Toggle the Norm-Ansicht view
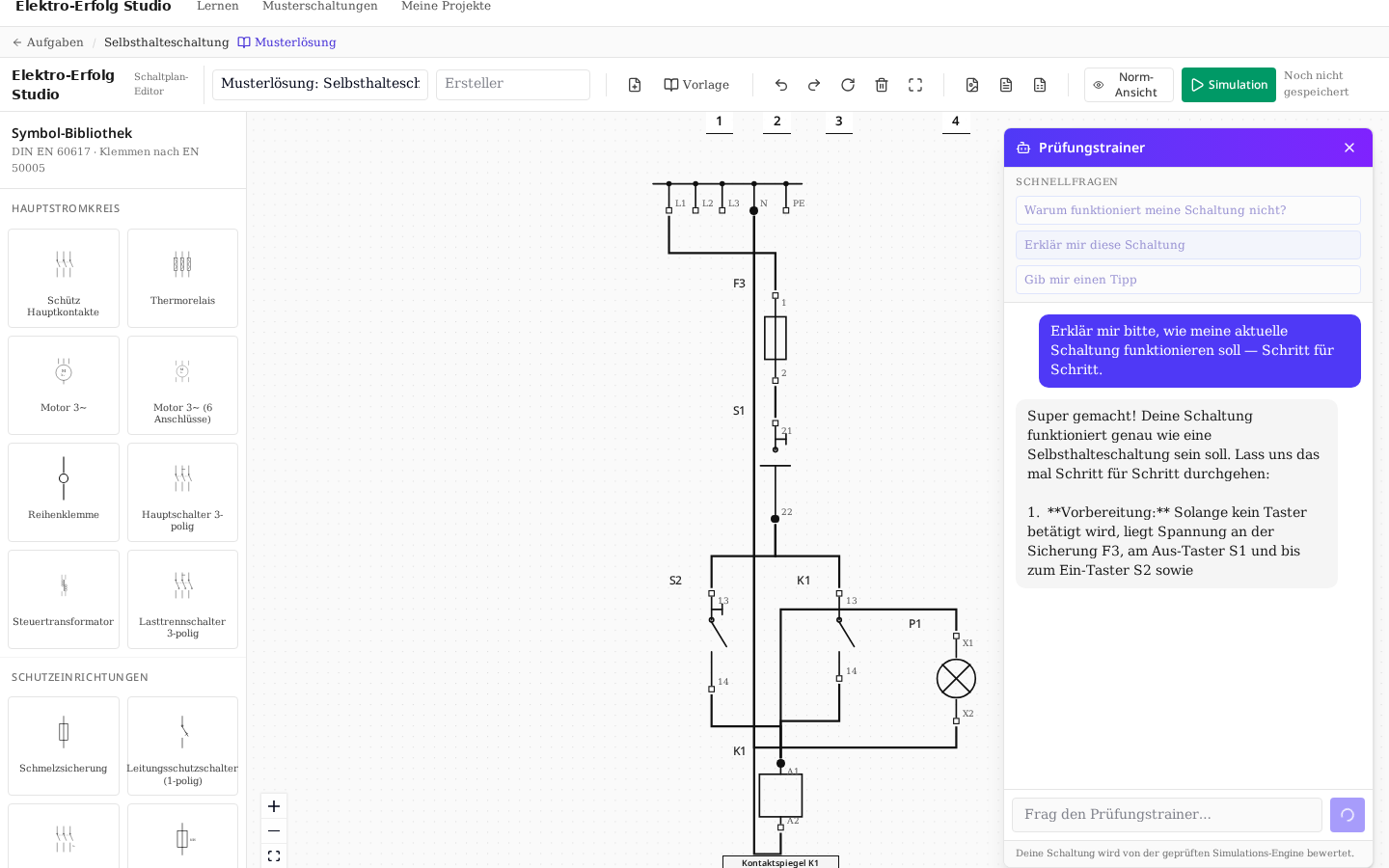Viewport: 1389px width, 868px height. click(1129, 85)
